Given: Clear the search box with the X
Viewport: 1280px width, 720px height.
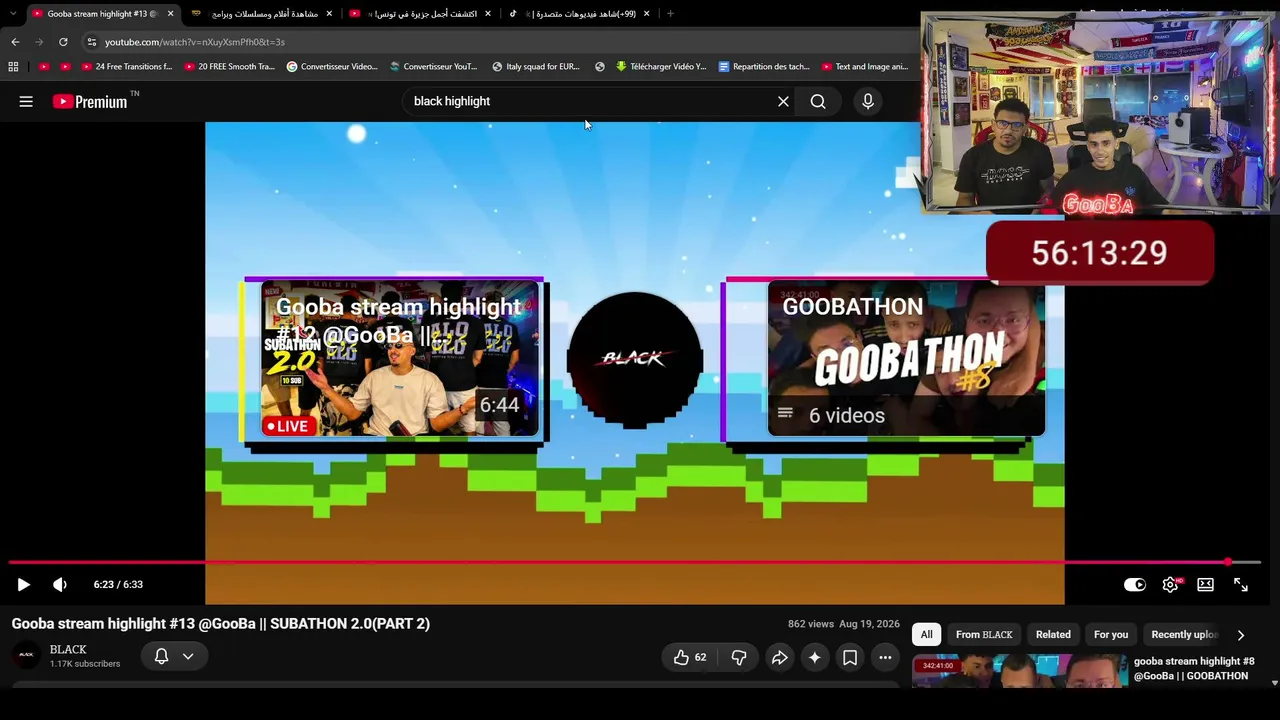Looking at the screenshot, I should click(783, 101).
